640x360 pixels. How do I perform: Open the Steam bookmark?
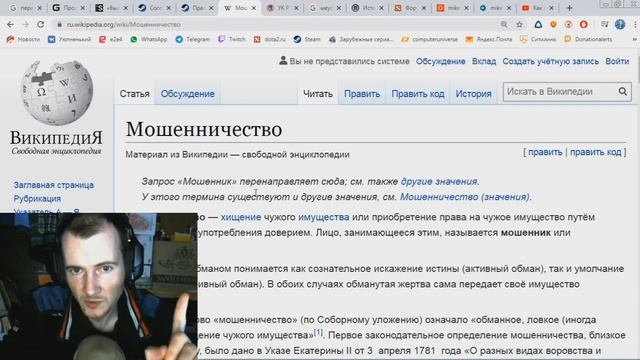coord(307,39)
